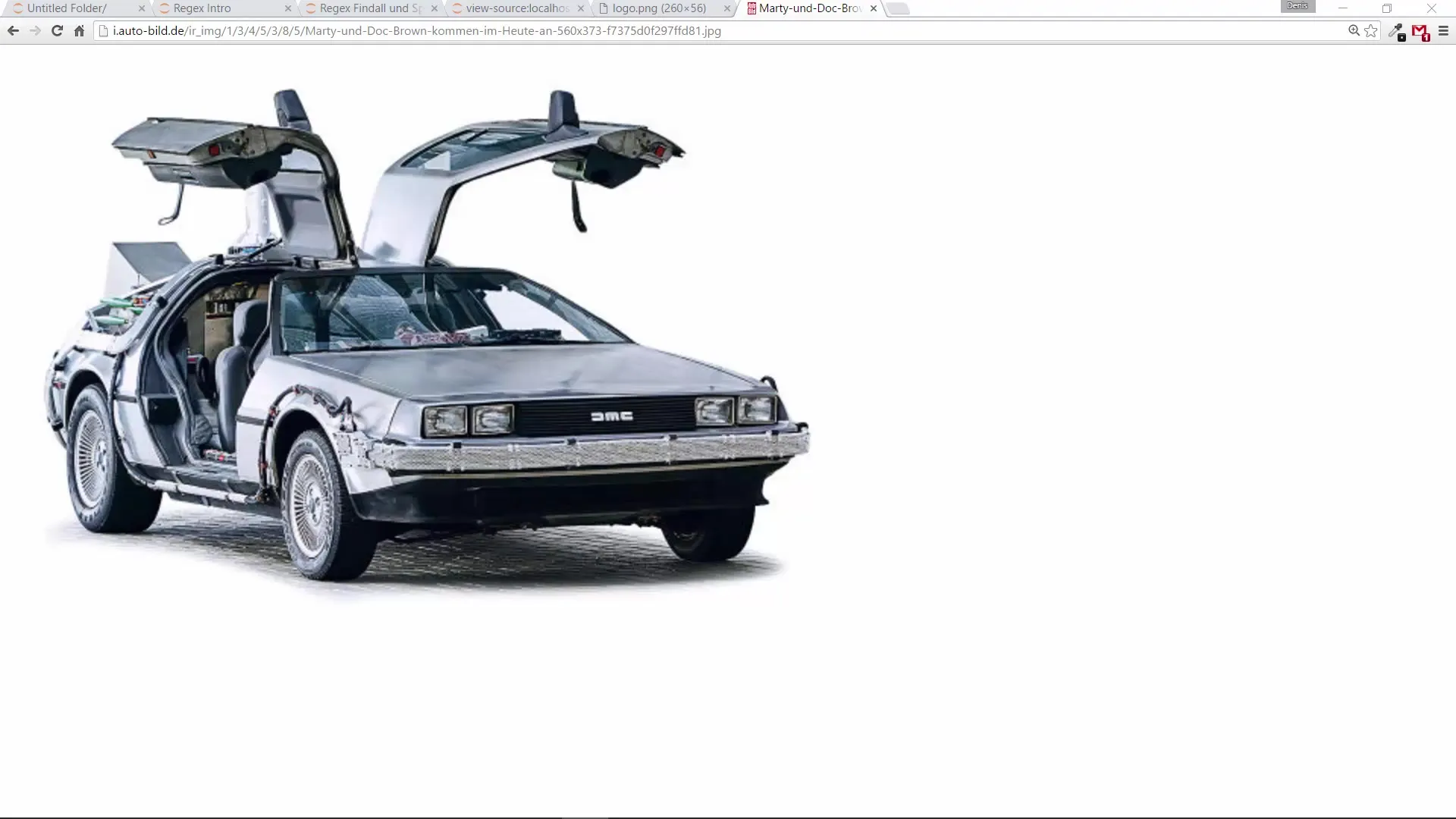
Task: Go back to the previous page
Action: click(13, 31)
